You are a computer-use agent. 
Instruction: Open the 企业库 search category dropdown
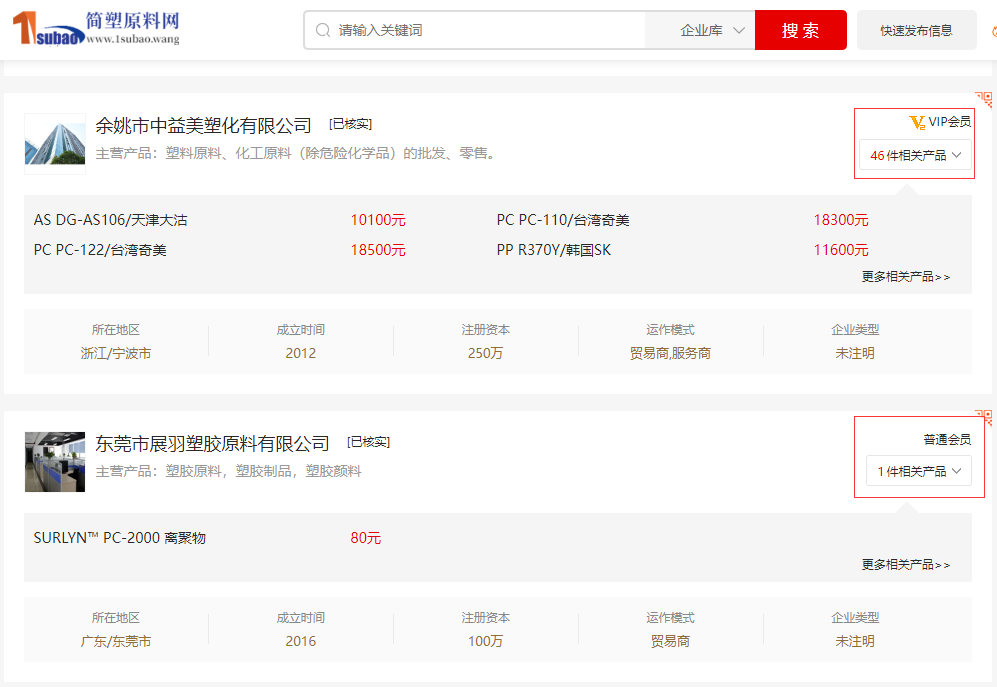(x=712, y=30)
